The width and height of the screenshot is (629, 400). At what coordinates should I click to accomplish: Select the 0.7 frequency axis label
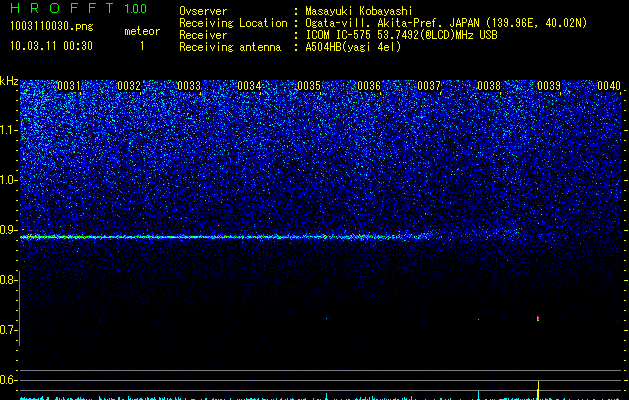pyautogui.click(x=8, y=330)
